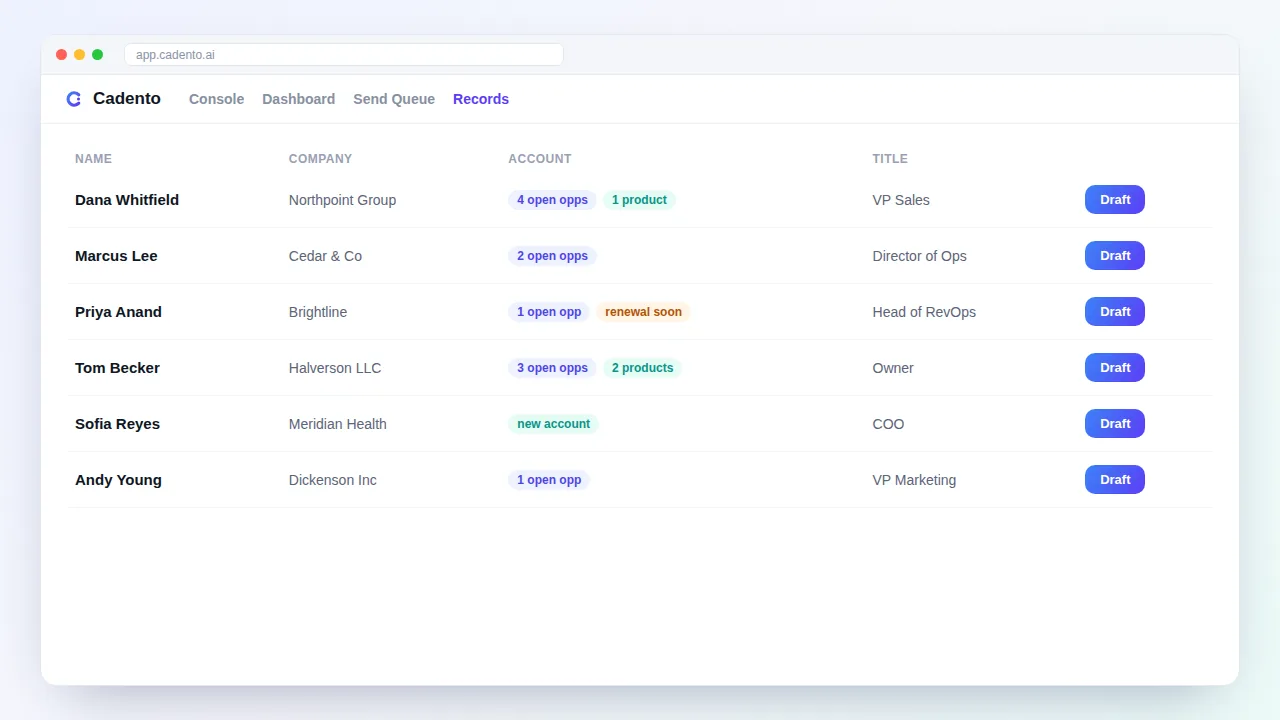This screenshot has width=1280, height=720.
Task: Click the '3 open opps' badge
Action: pyautogui.click(x=552, y=368)
